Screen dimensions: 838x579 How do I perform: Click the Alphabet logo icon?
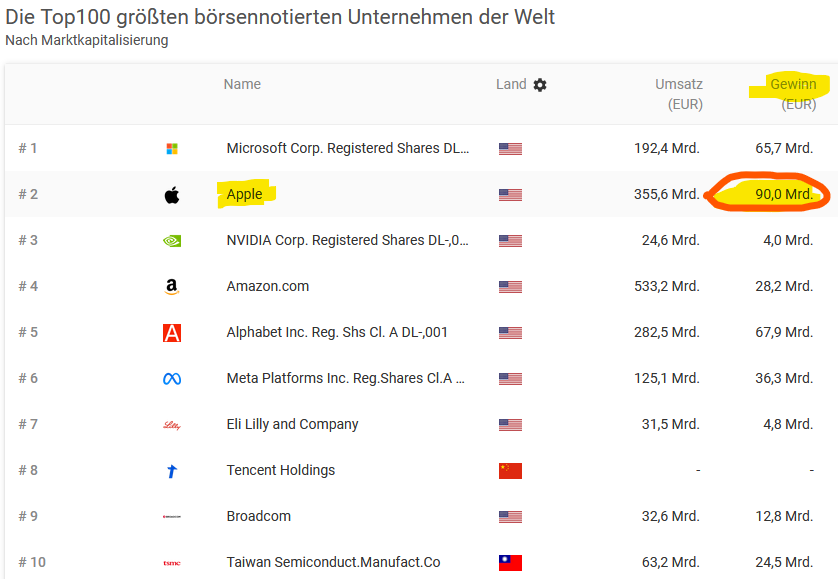[x=172, y=332]
